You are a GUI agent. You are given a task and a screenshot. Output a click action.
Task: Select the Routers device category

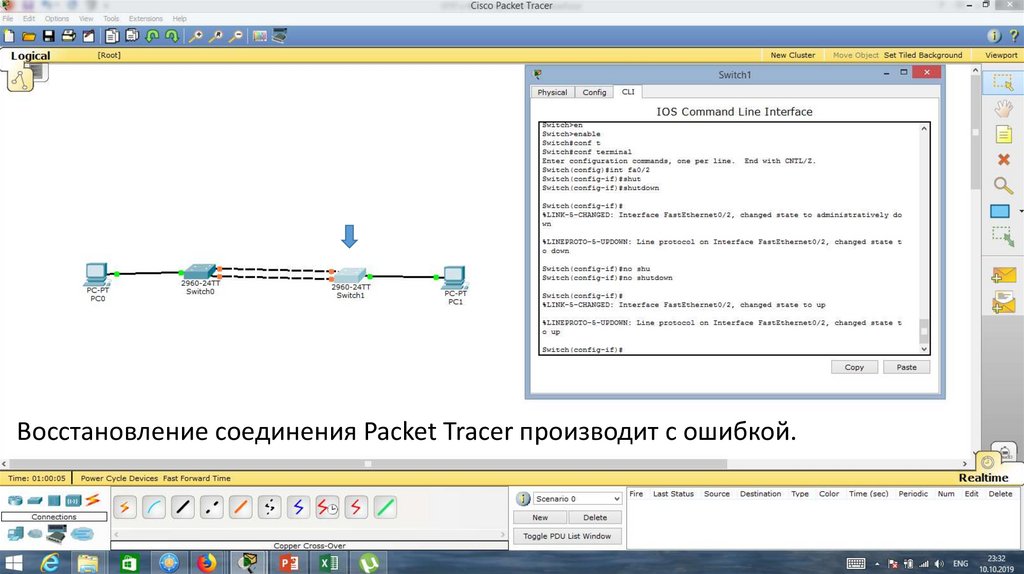(14, 501)
